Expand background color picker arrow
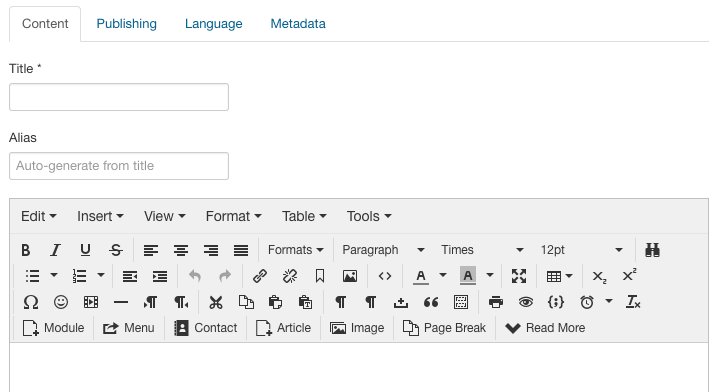Image resolution: width=710 pixels, height=392 pixels. (490, 275)
